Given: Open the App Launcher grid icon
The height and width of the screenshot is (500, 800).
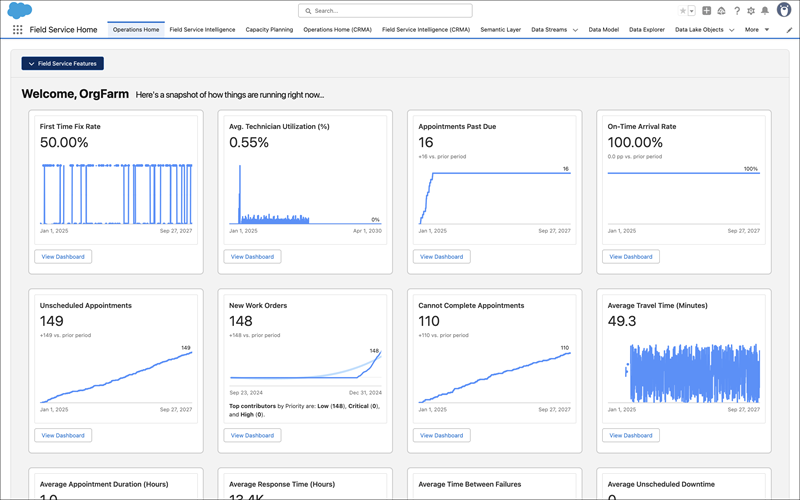Looking at the screenshot, I should coord(18,30).
